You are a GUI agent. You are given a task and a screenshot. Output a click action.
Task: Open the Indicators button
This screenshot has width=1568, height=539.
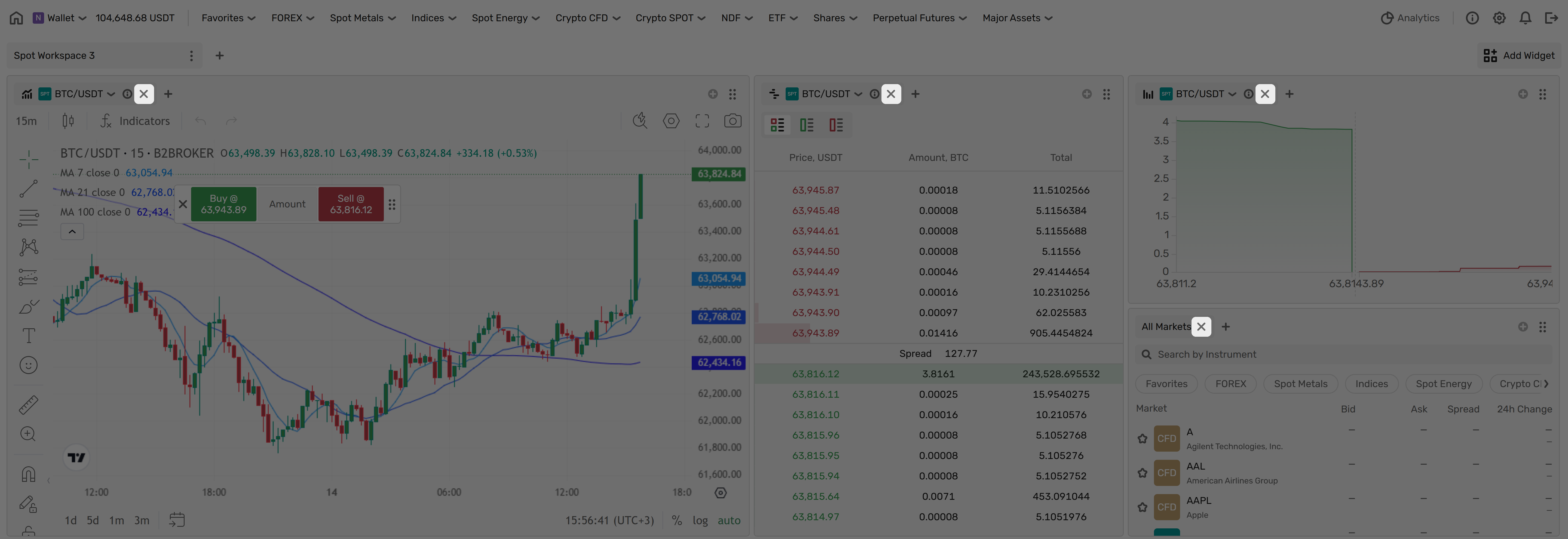point(135,121)
